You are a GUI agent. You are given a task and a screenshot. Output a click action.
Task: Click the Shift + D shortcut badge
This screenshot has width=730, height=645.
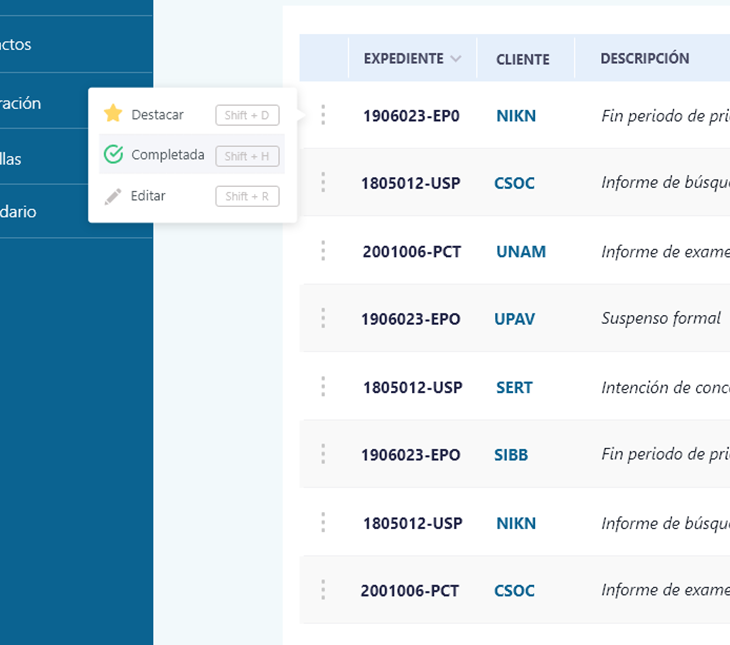tap(247, 115)
